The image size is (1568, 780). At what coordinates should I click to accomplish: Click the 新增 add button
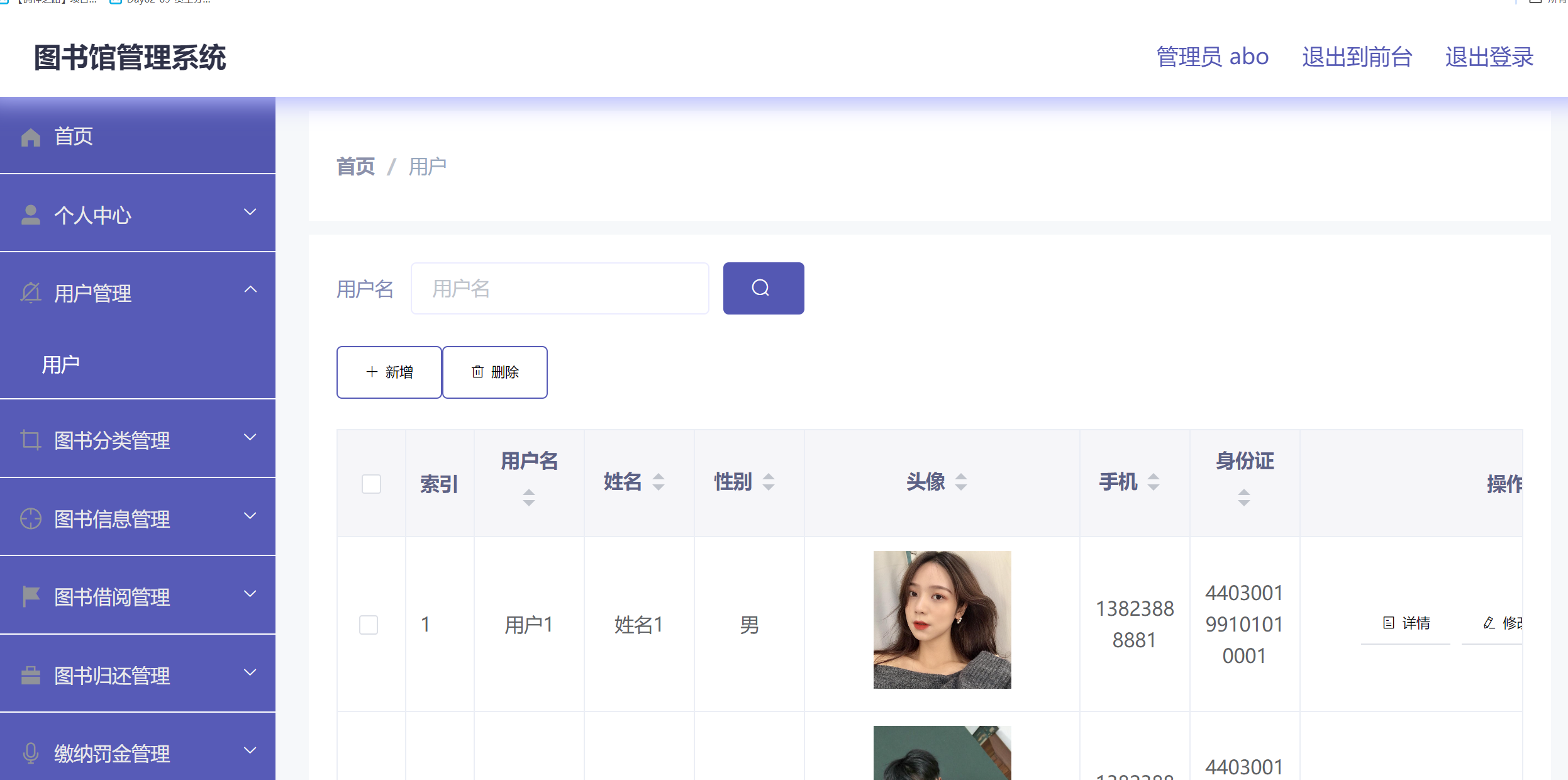pyautogui.click(x=389, y=372)
